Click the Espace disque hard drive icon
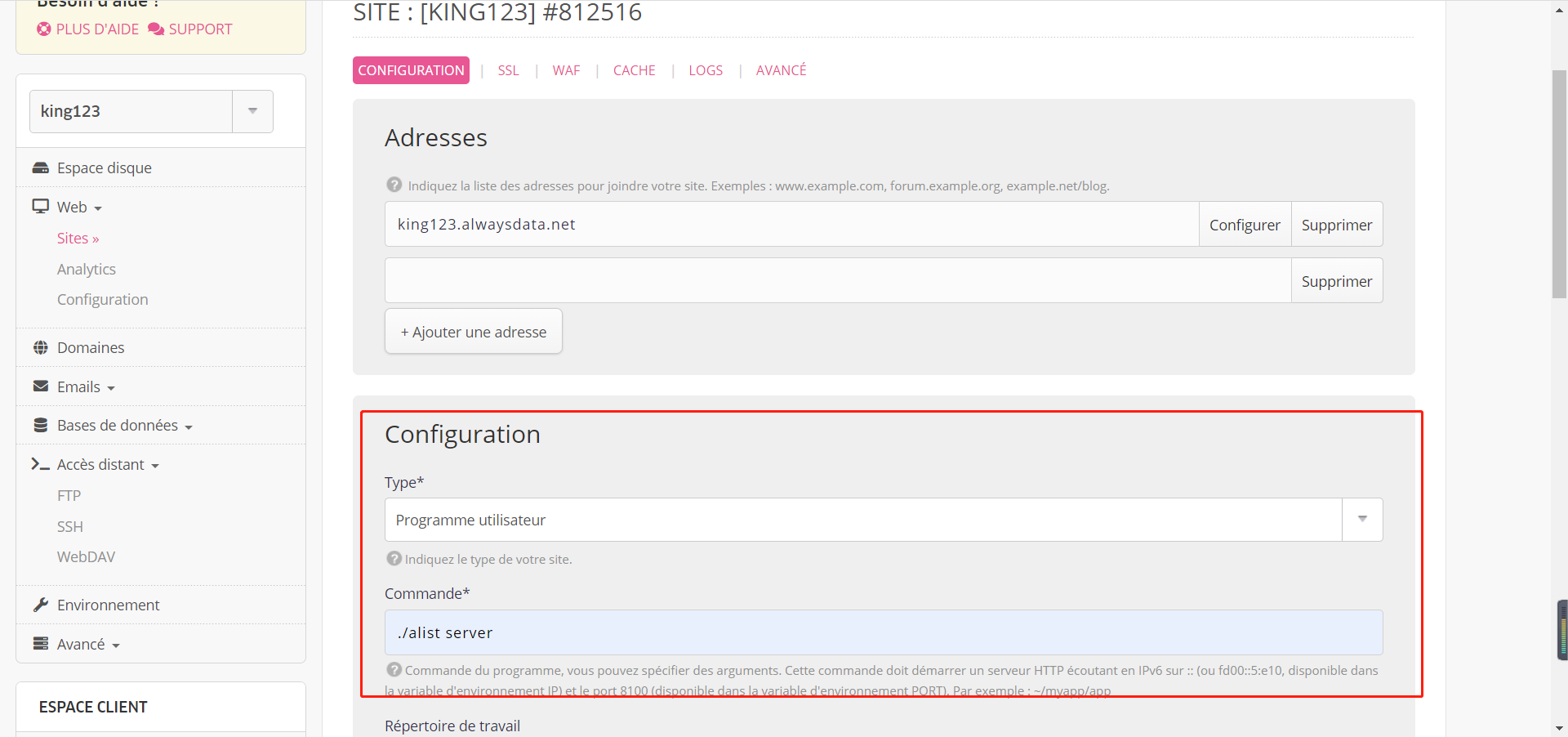1568x737 pixels. pyautogui.click(x=40, y=167)
